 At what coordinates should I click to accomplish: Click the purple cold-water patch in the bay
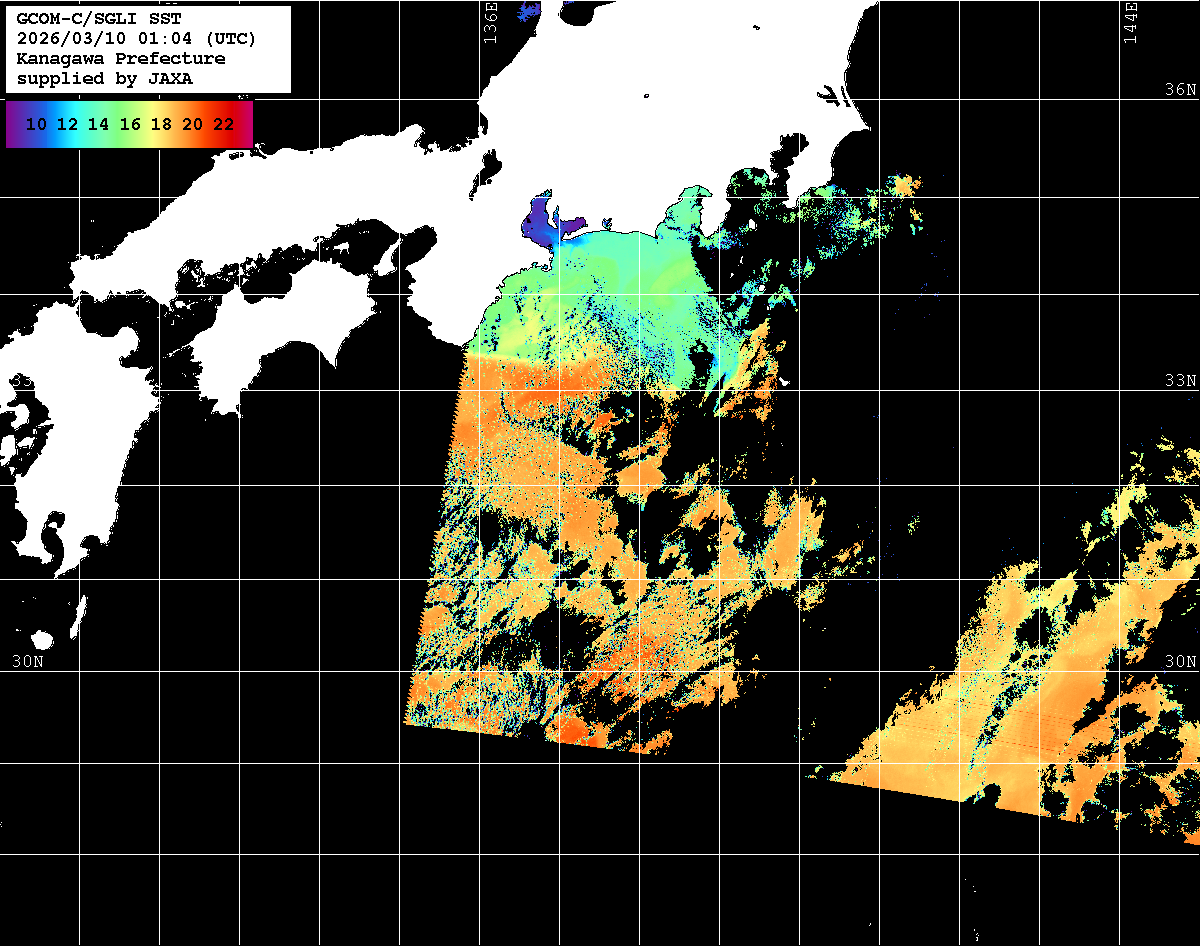(x=540, y=220)
